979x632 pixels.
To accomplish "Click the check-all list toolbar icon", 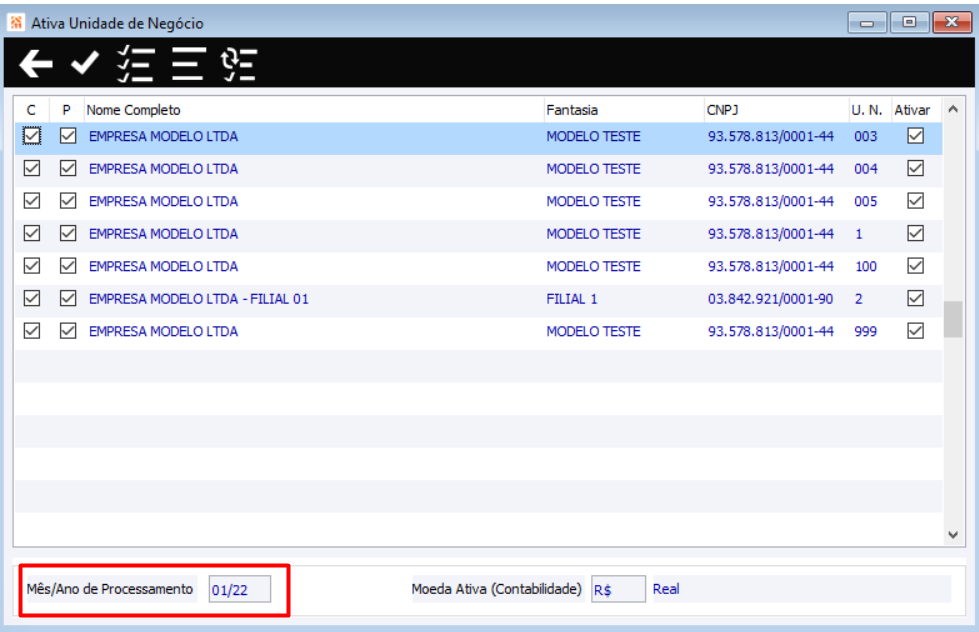I will [x=135, y=64].
